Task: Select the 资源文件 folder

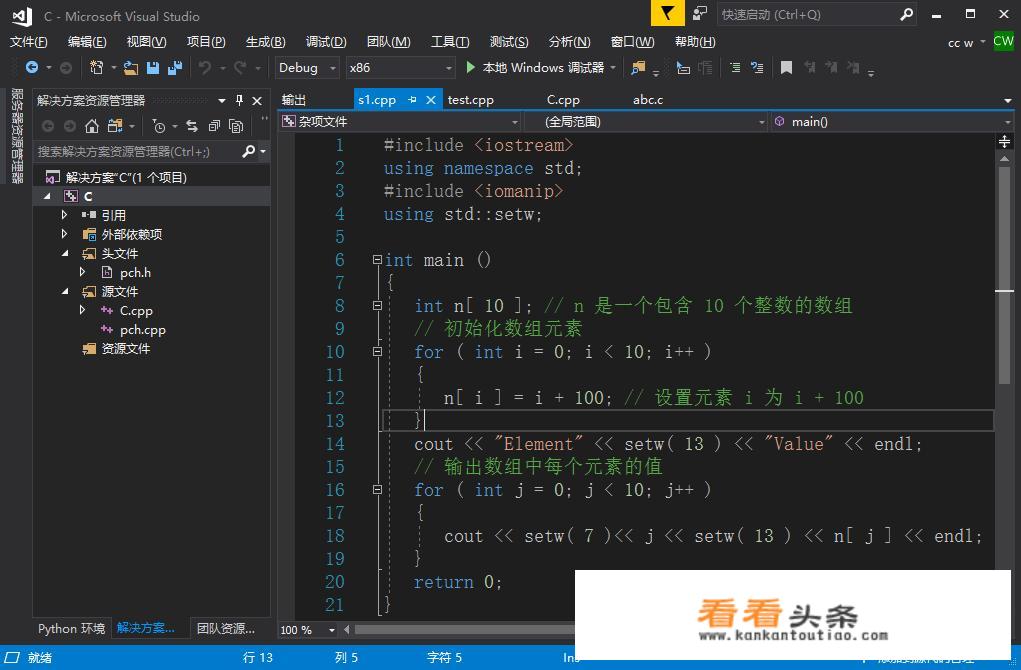Action: point(125,348)
